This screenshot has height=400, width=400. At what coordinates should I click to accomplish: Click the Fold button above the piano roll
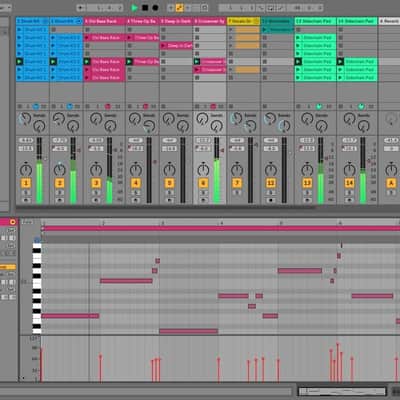tap(27, 222)
